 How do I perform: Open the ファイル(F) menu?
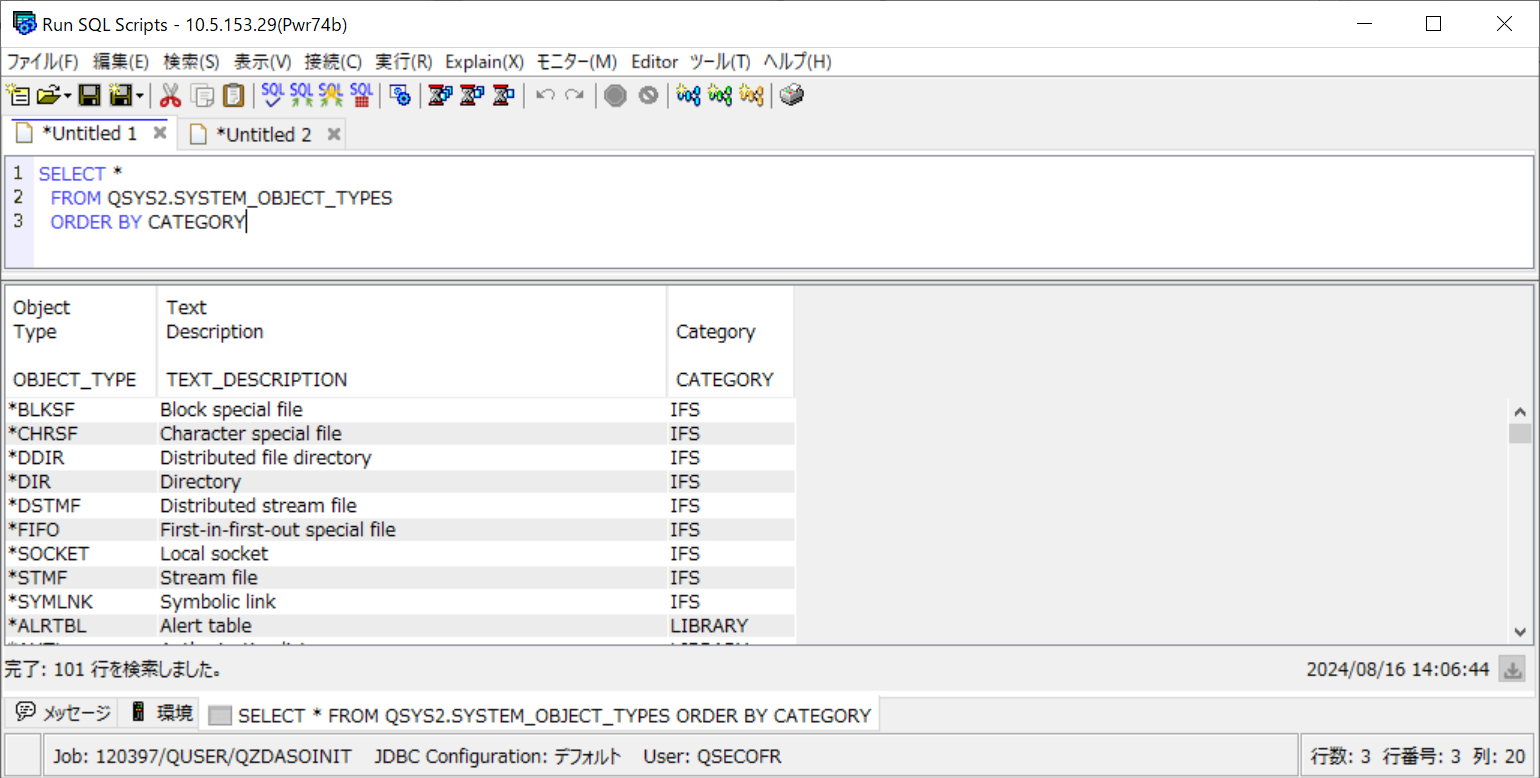click(x=42, y=62)
